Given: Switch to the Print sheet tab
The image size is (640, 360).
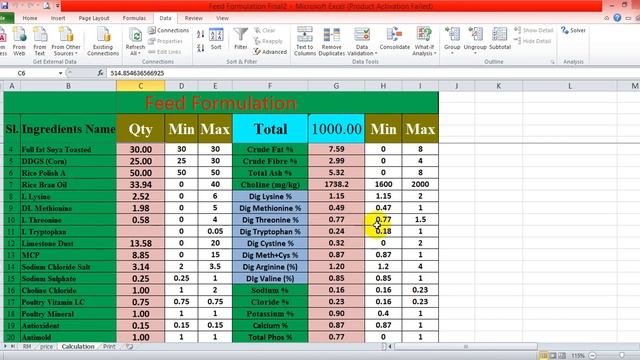Looking at the screenshot, I should [109, 347].
